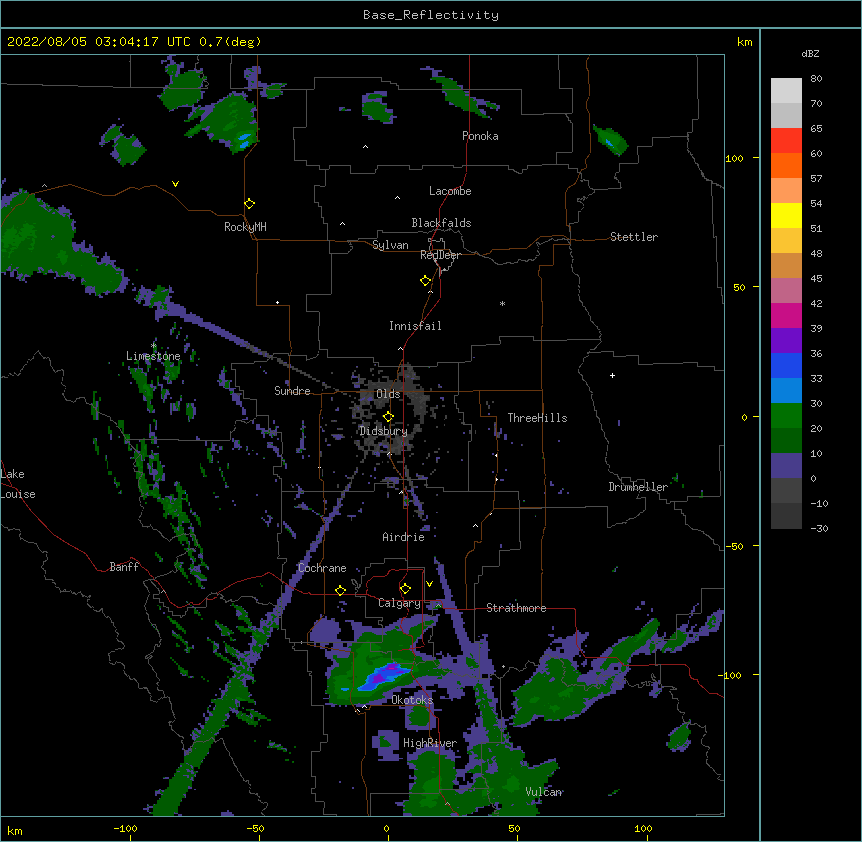This screenshot has height=842, width=862.
Task: Click the Banff label on map
Action: [x=124, y=567]
